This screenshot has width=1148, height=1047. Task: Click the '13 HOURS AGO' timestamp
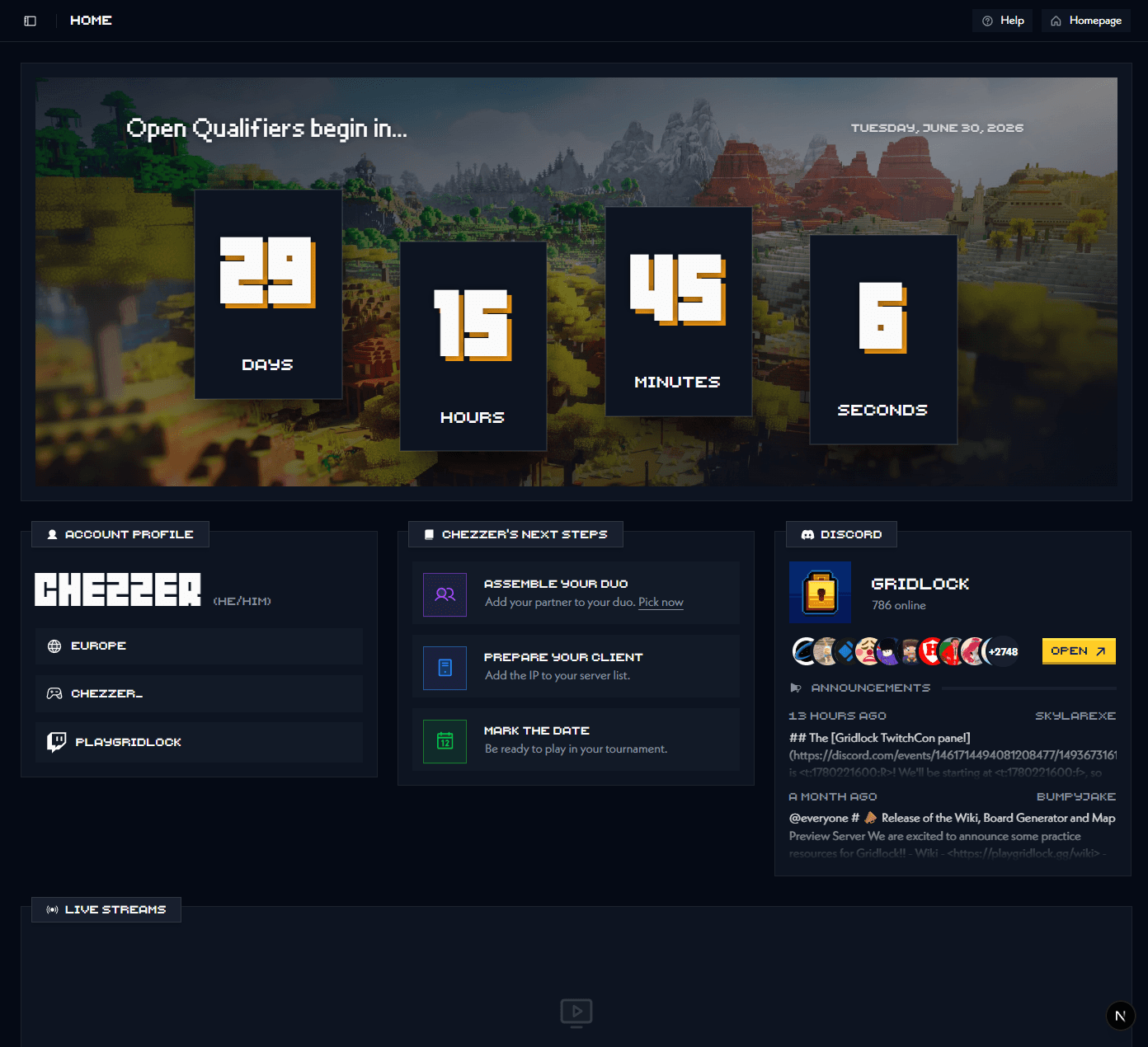[x=838, y=716]
